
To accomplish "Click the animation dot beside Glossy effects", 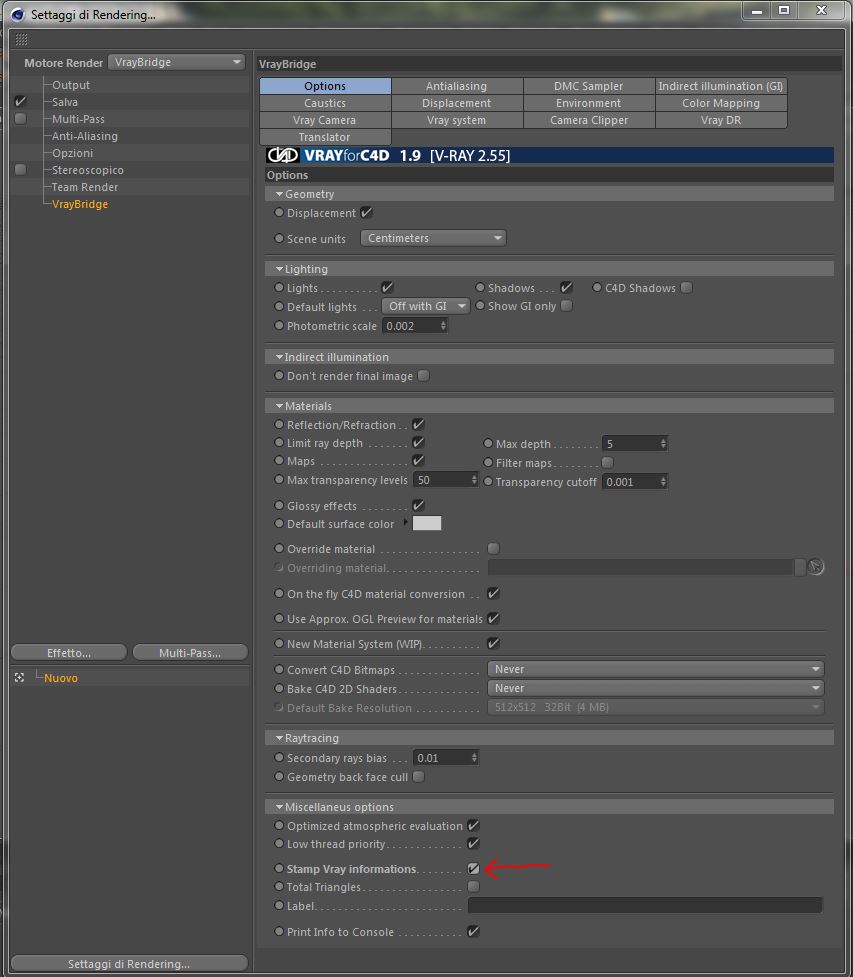I will tap(279, 505).
